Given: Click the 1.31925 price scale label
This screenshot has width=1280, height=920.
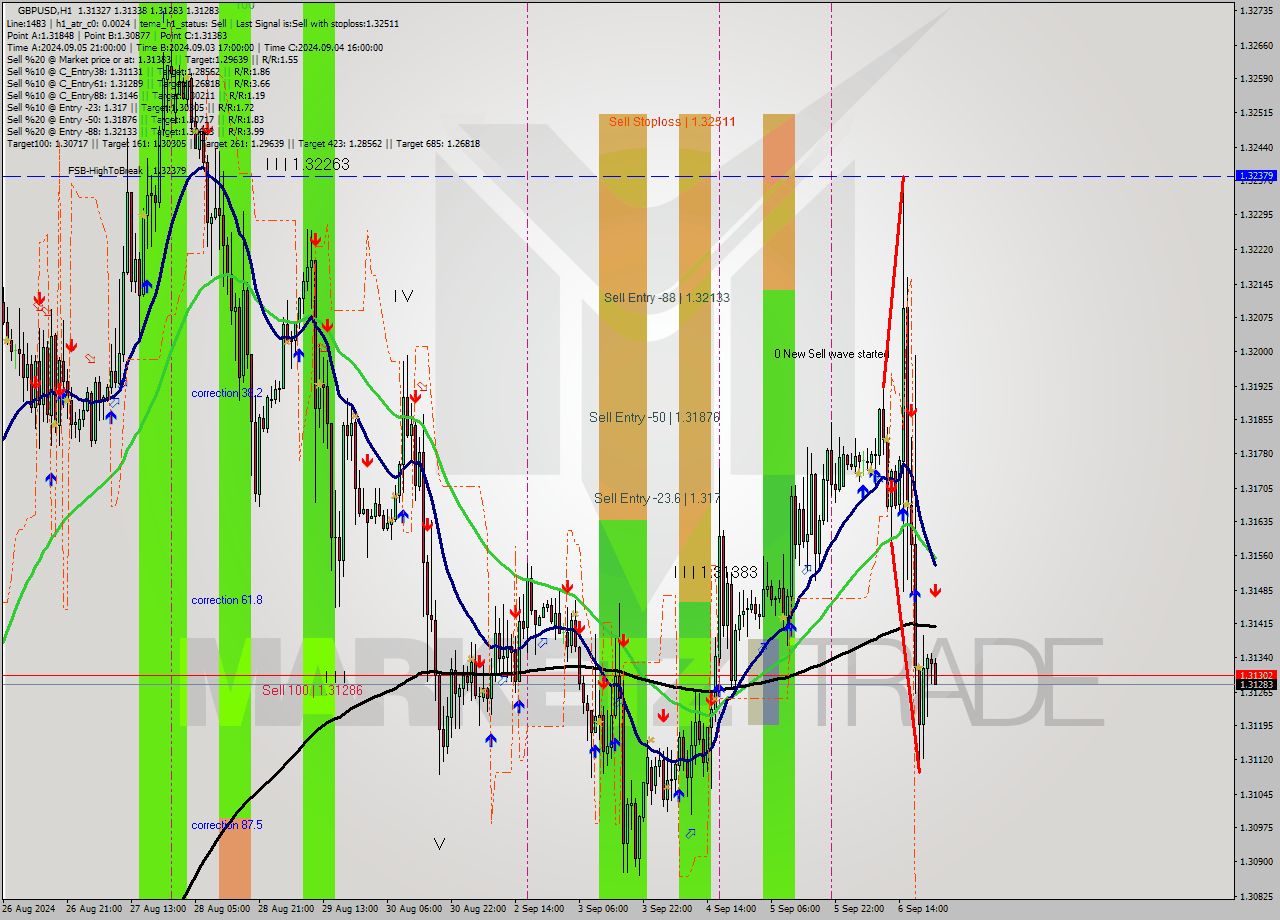Looking at the screenshot, I should 1256,386.
